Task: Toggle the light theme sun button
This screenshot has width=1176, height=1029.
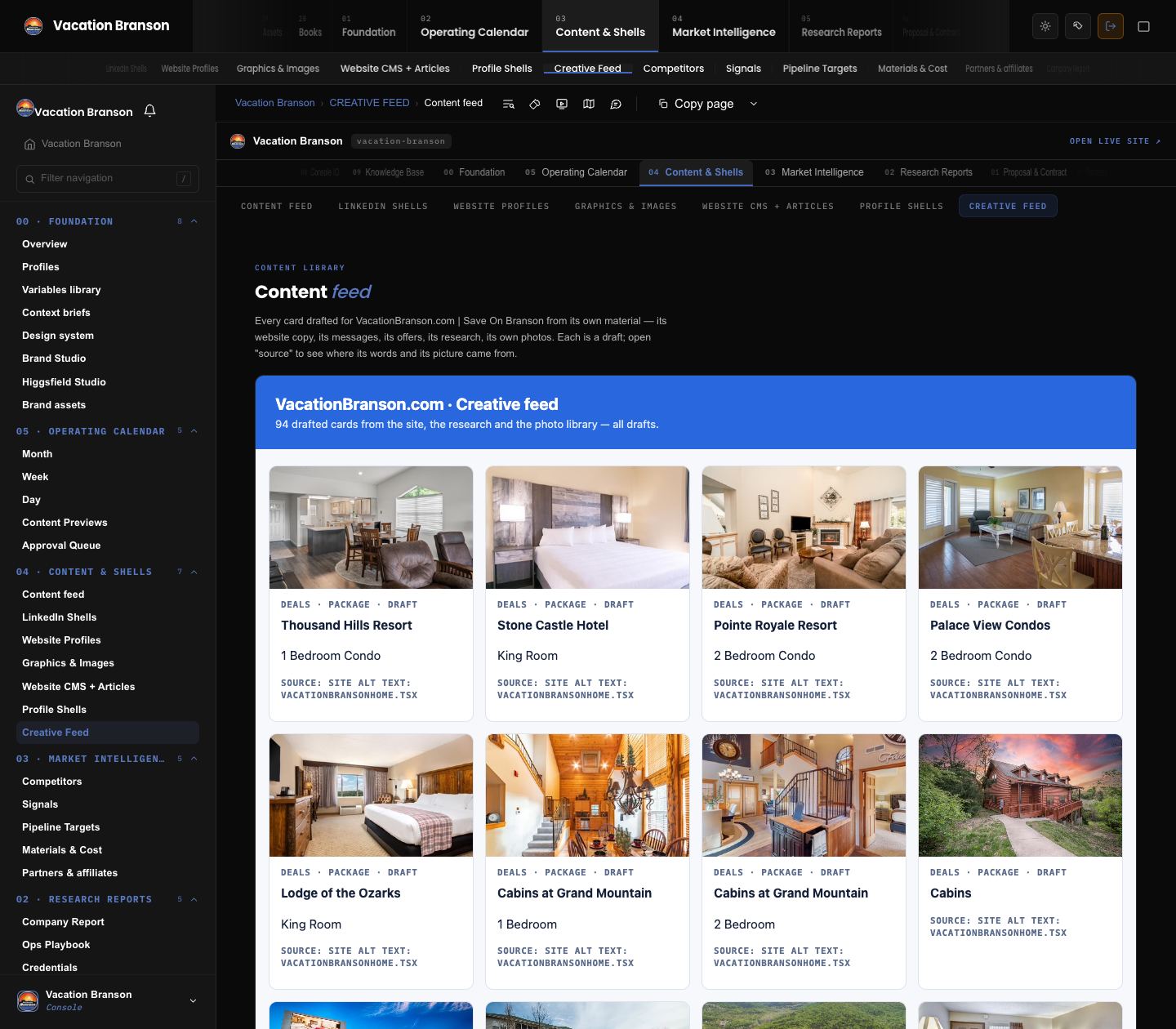Action: [1045, 26]
